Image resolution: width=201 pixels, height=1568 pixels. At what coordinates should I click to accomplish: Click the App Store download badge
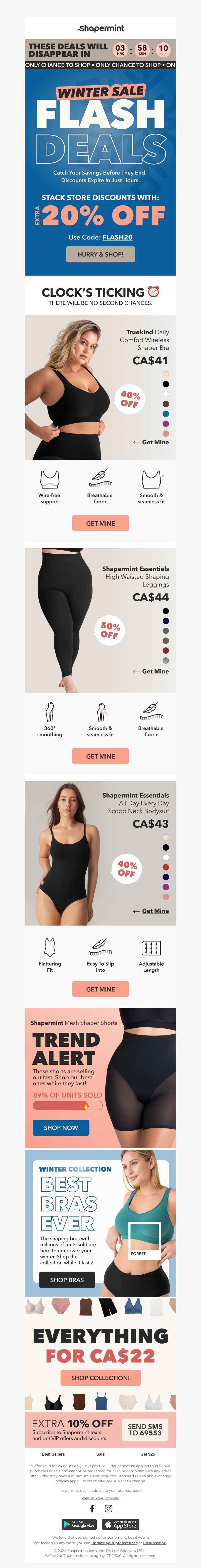pyautogui.click(x=121, y=1524)
